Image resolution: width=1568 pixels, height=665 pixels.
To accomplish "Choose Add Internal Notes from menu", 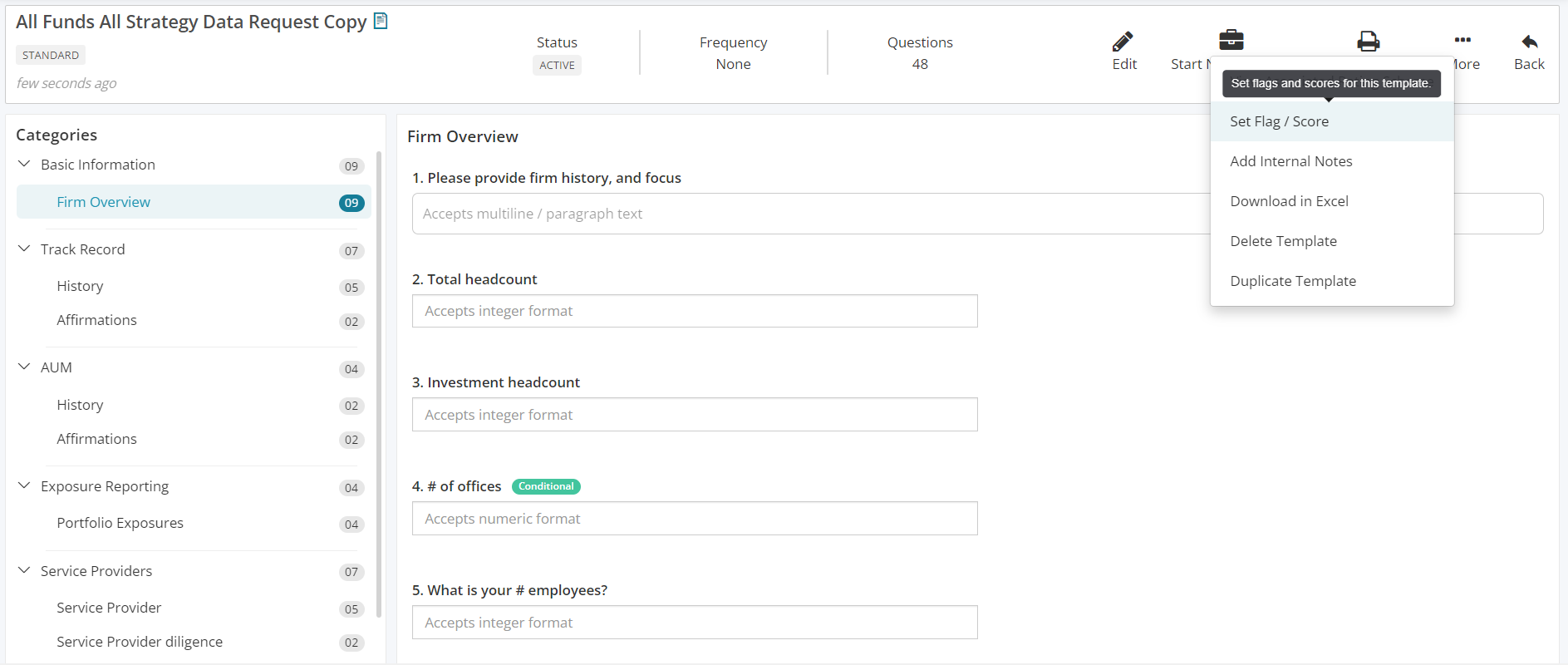I will [1290, 161].
